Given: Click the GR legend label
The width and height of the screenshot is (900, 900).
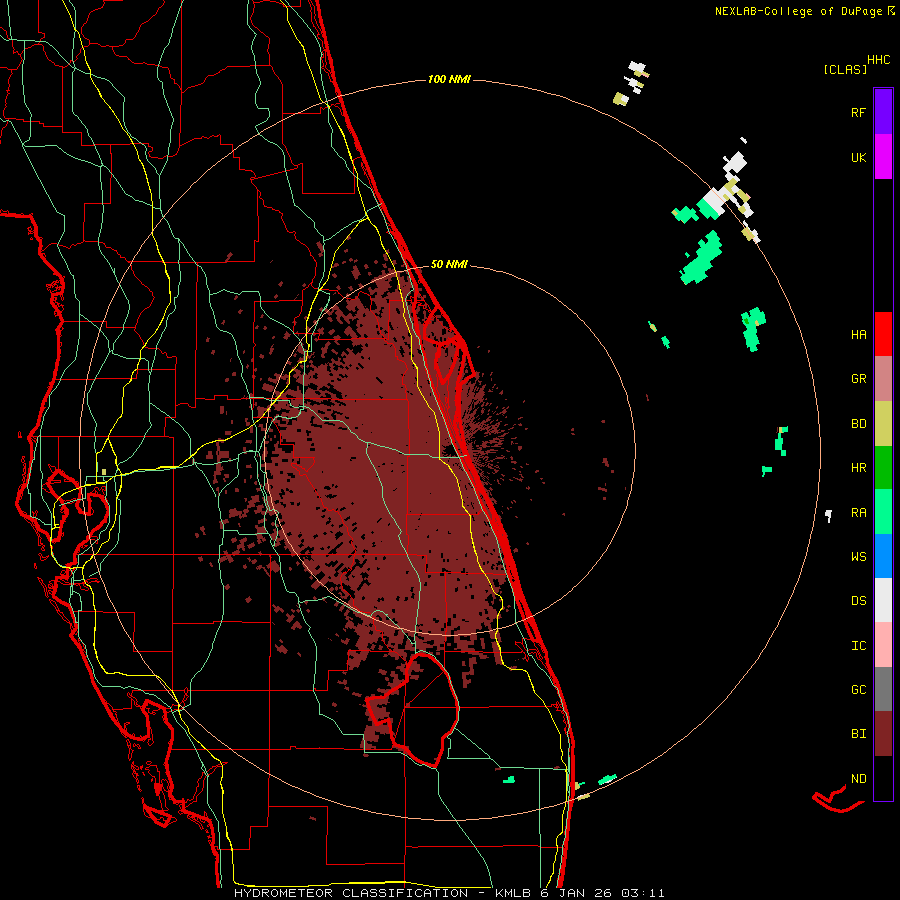Looking at the screenshot, I should 858,379.
